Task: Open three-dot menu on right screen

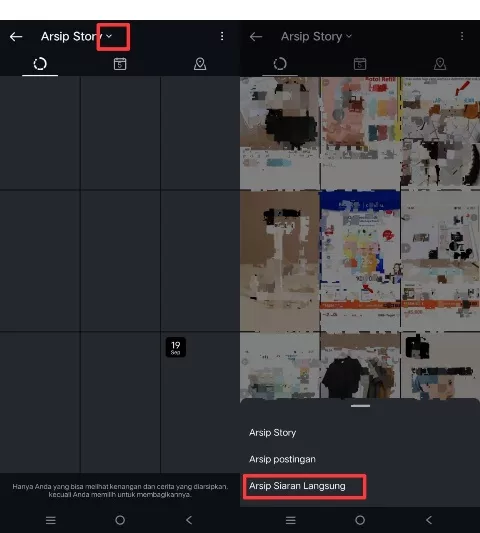Action: pyautogui.click(x=462, y=36)
